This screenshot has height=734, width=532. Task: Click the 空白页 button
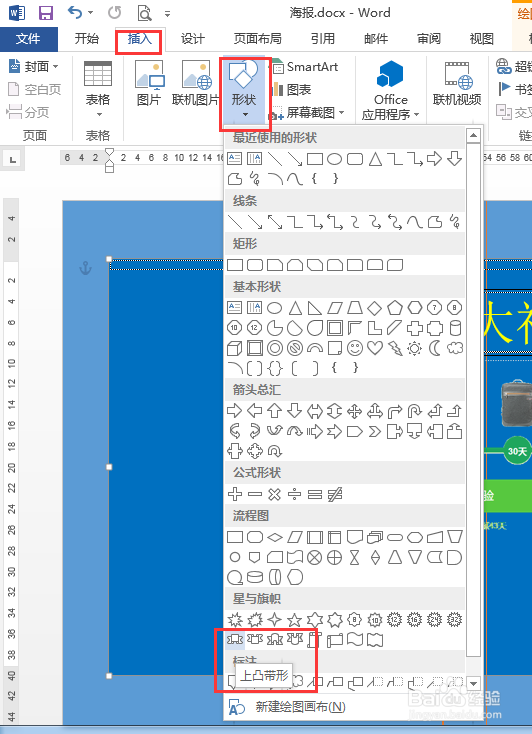click(x=35, y=89)
